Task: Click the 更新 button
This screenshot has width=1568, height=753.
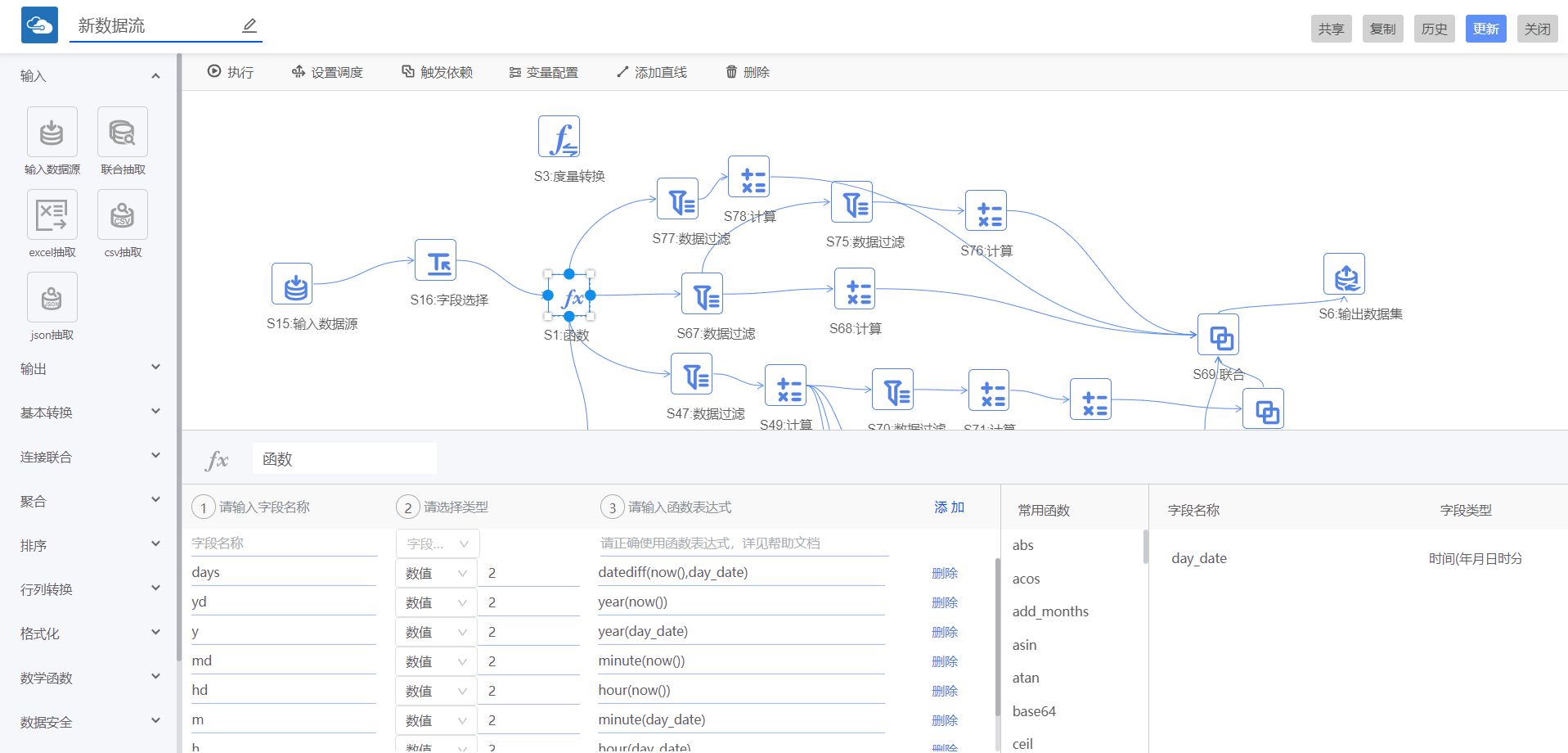Action: coord(1485,29)
